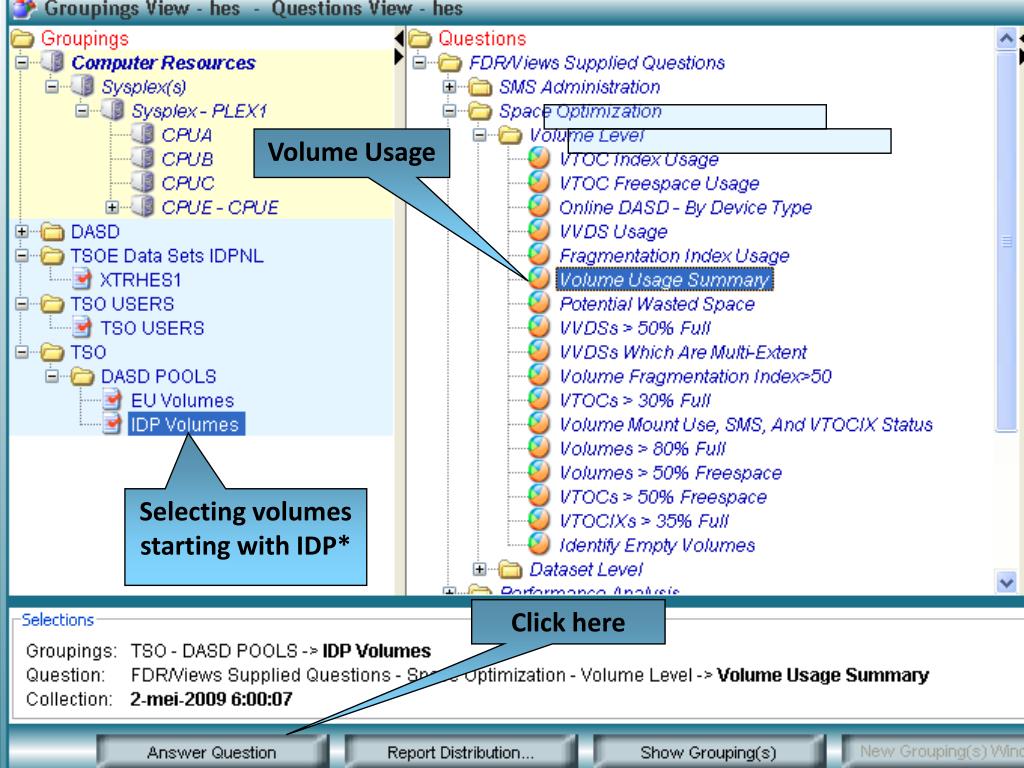Collapse the Computer Resources tree node

coord(22,63)
